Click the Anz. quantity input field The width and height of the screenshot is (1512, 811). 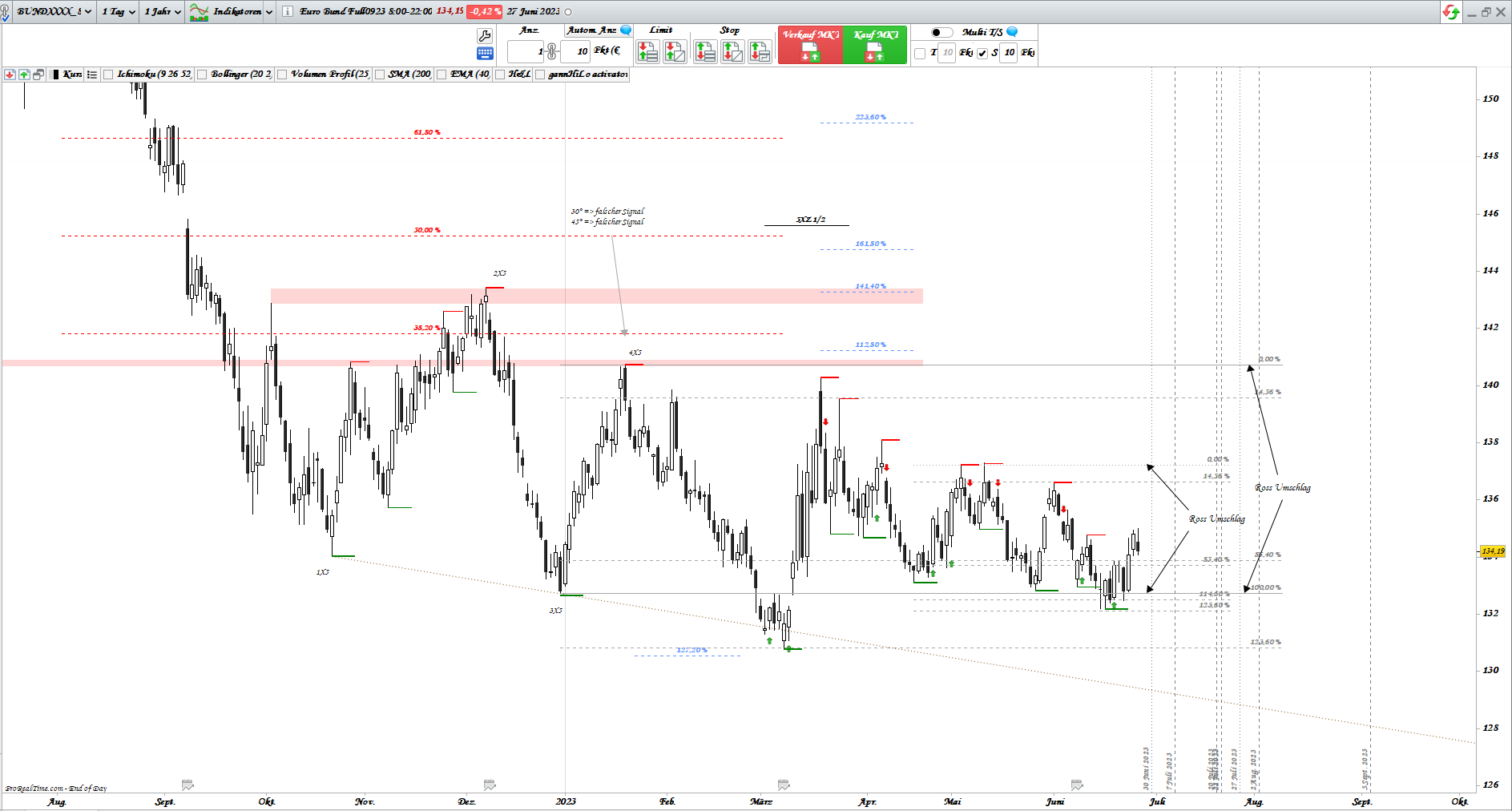tap(526, 52)
